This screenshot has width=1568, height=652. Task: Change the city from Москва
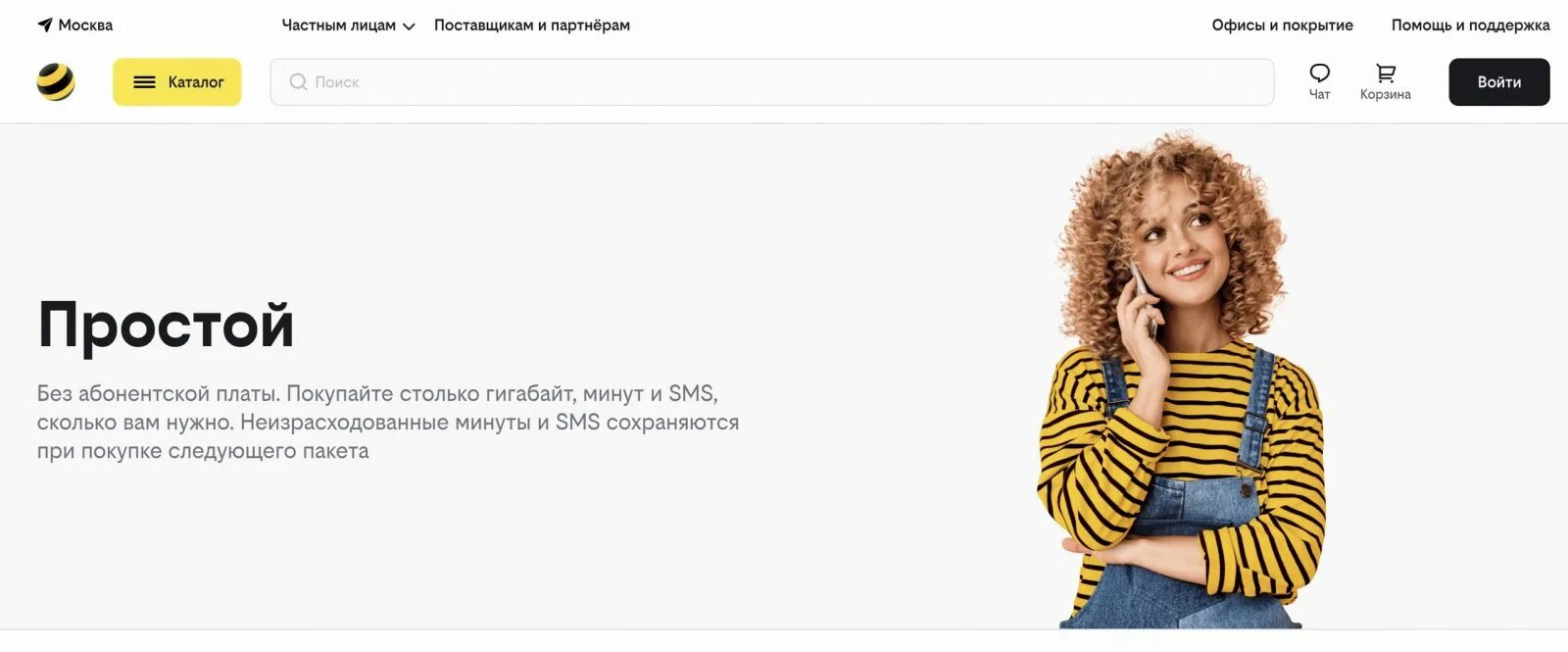(85, 25)
